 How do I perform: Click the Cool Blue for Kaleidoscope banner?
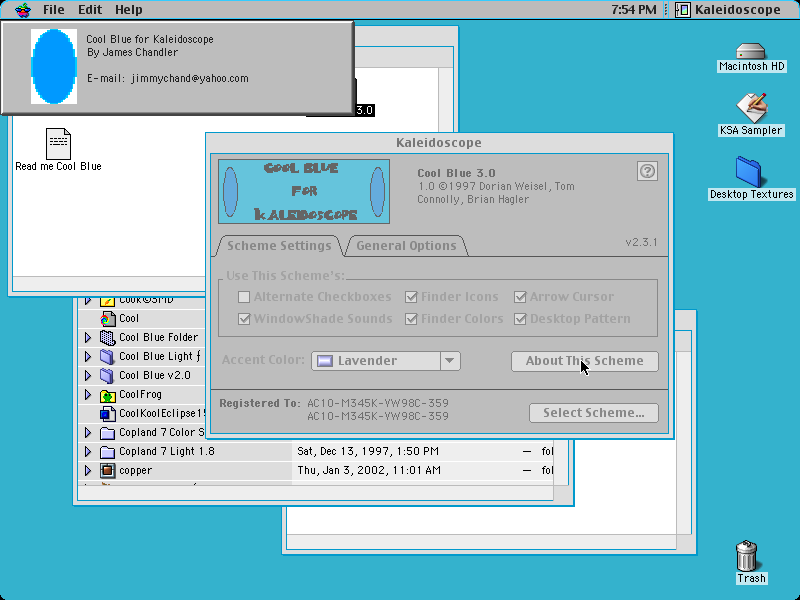coord(304,191)
